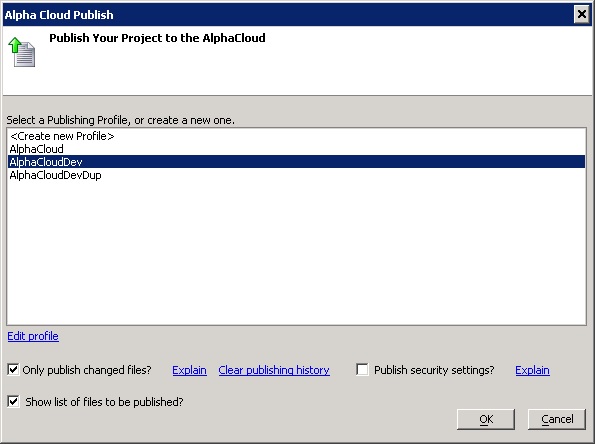The height and width of the screenshot is (444, 595).
Task: Click the Select a Publishing Profile label
Action: pyautogui.click(x=121, y=120)
